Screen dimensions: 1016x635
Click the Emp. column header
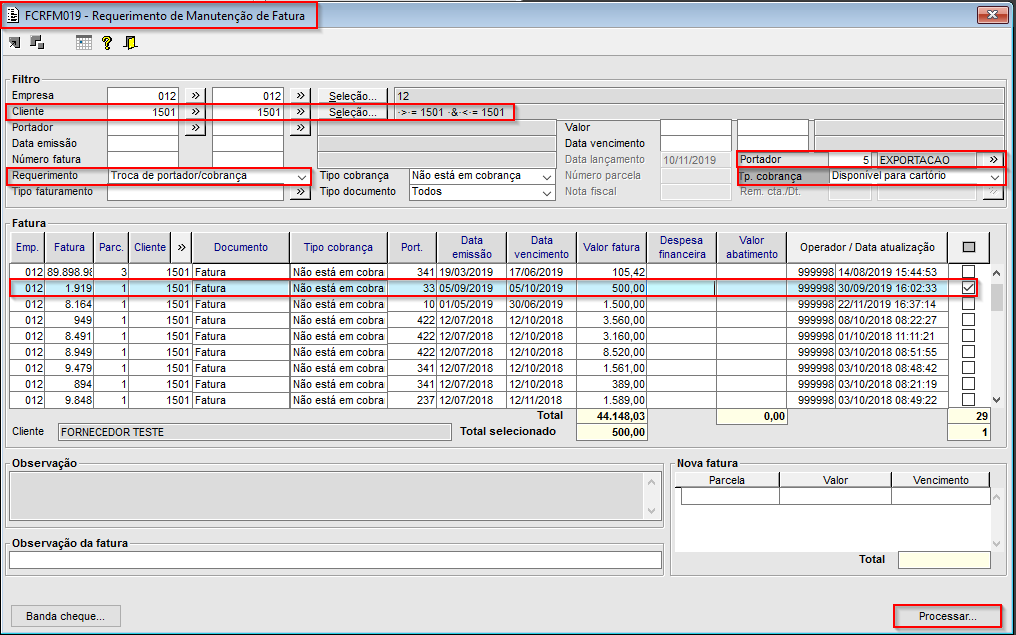tap(27, 247)
